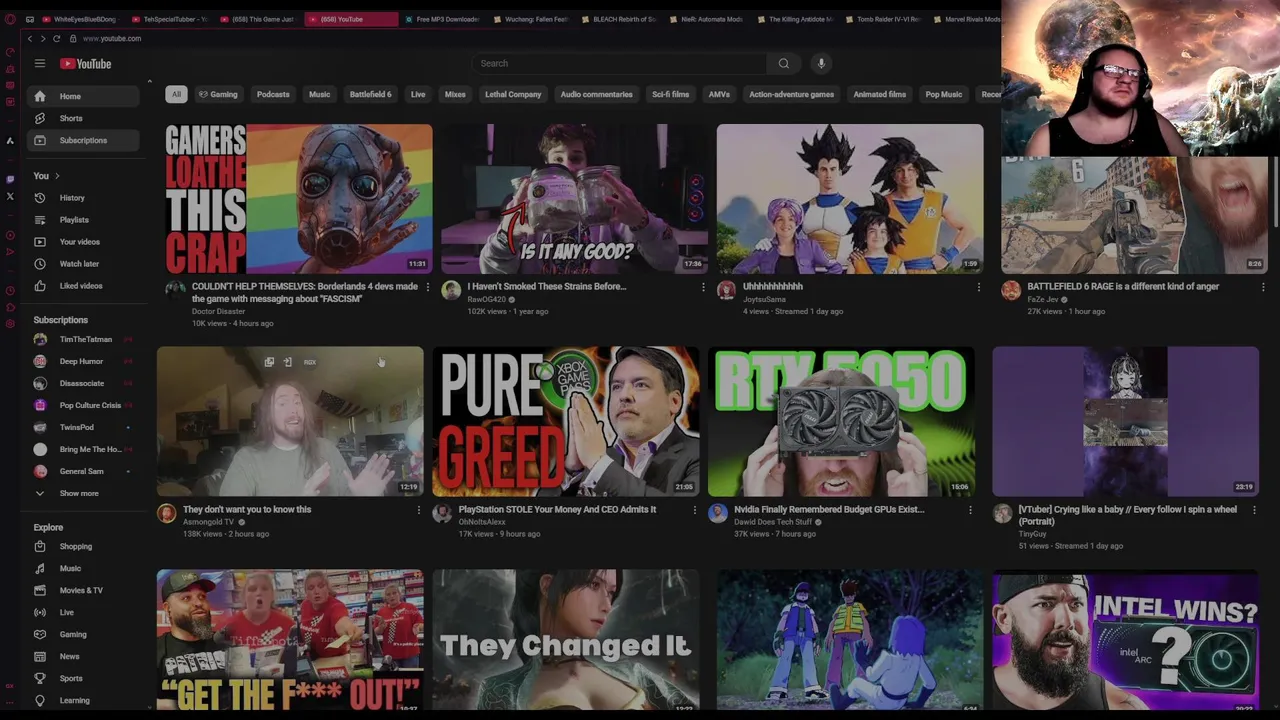Open History in the sidebar
This screenshot has height=720, width=1280.
pos(84,198)
